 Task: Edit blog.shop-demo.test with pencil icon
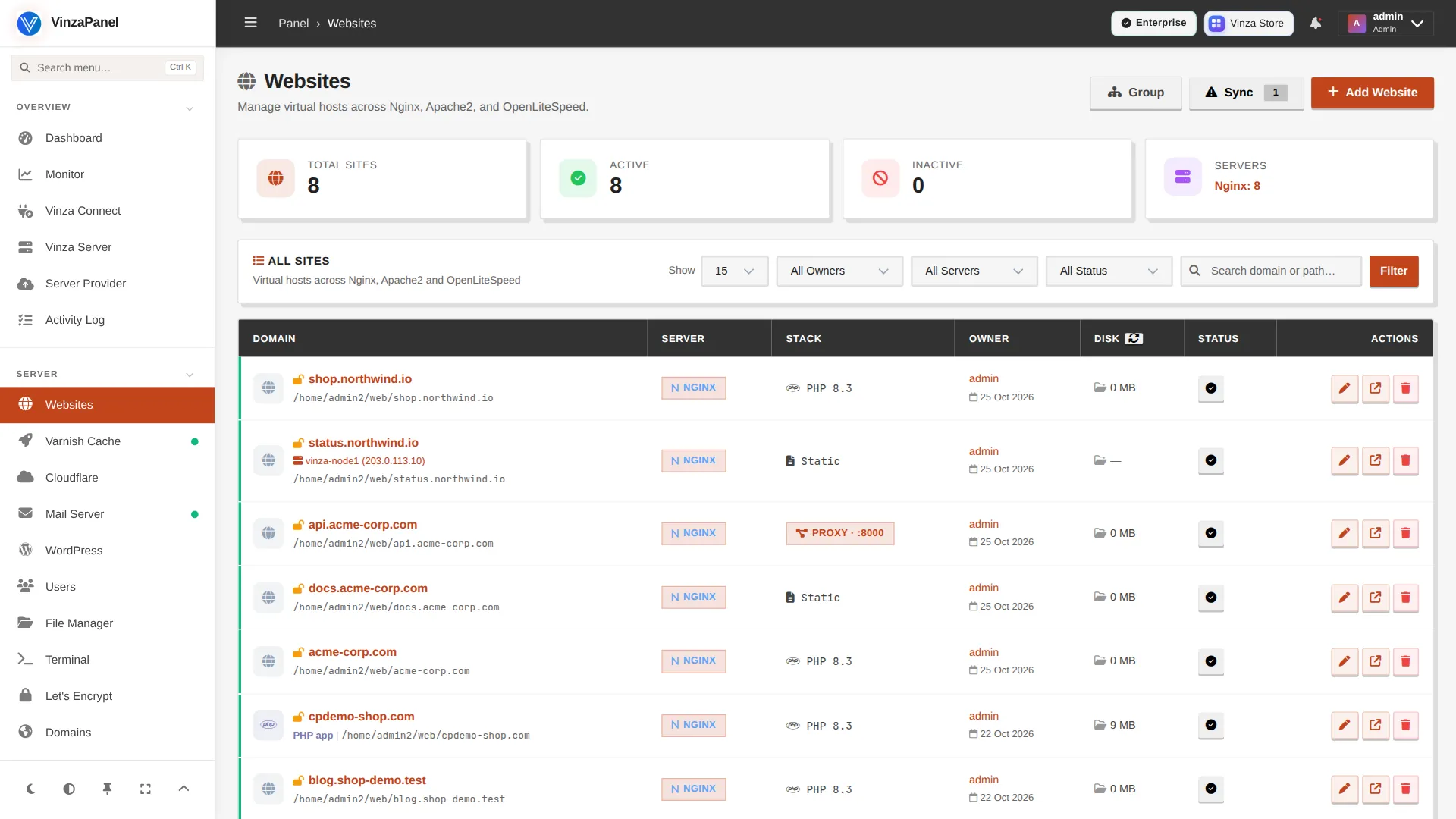1345,789
